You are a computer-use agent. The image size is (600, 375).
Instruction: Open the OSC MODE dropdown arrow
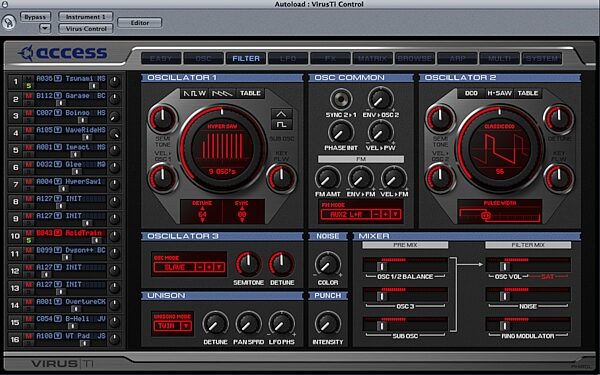pos(218,267)
